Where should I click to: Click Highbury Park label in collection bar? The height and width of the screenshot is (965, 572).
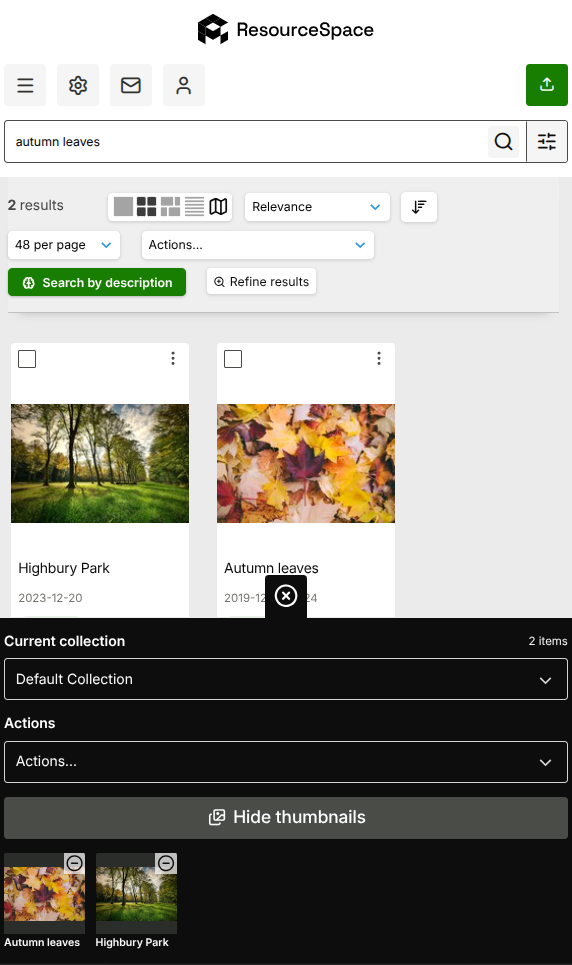(132, 942)
